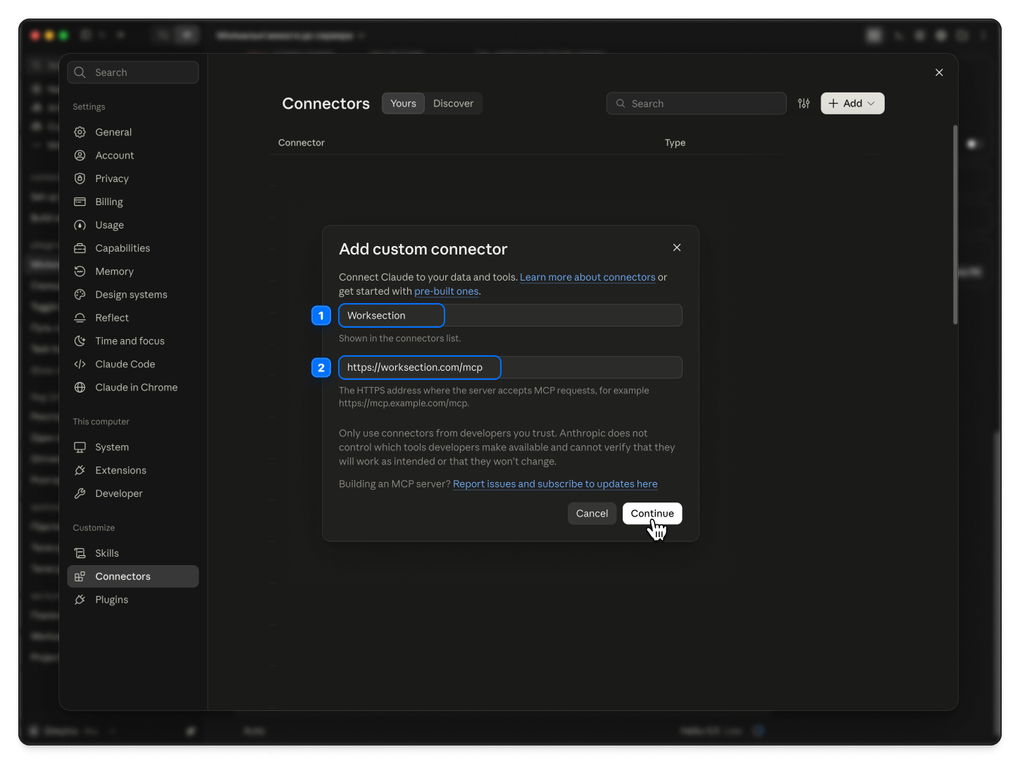The width and height of the screenshot is (1020, 764).
Task: Open General settings gear icon
Action: coord(80,132)
